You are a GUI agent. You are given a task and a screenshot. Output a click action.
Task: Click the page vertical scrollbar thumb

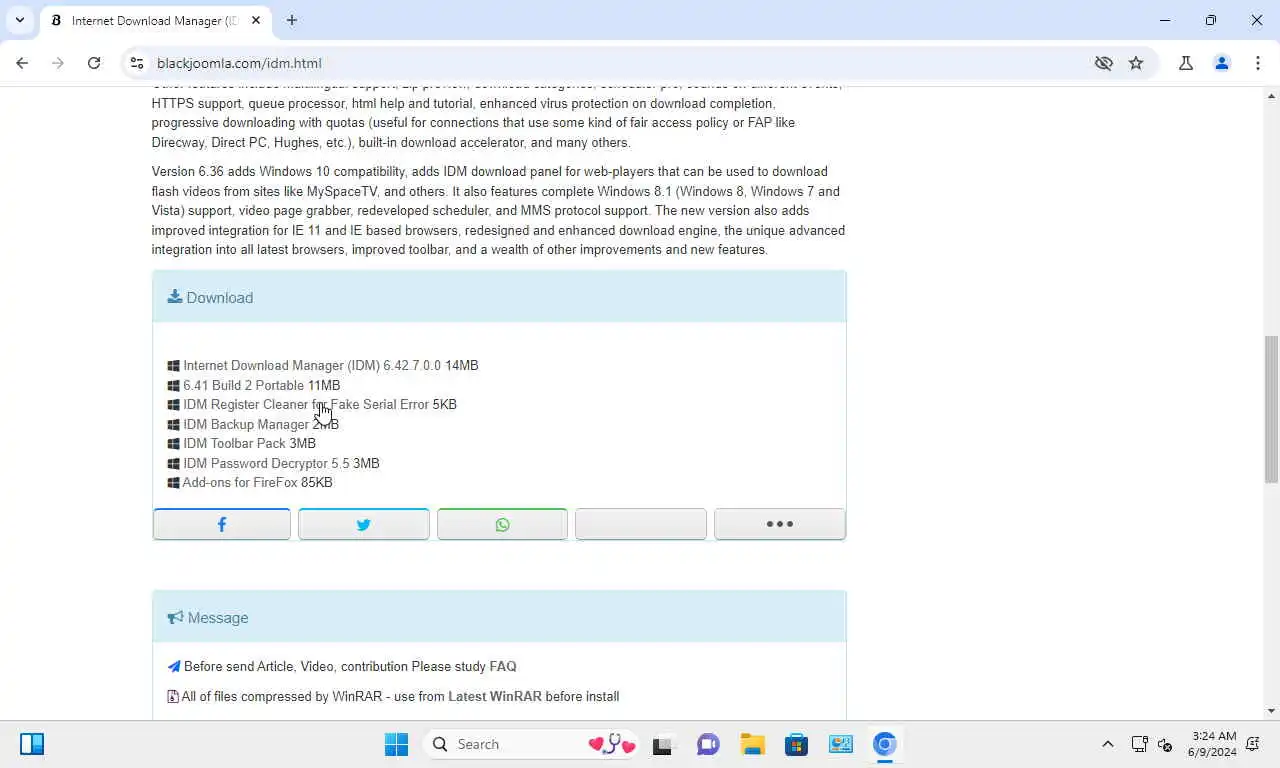pyautogui.click(x=1271, y=410)
